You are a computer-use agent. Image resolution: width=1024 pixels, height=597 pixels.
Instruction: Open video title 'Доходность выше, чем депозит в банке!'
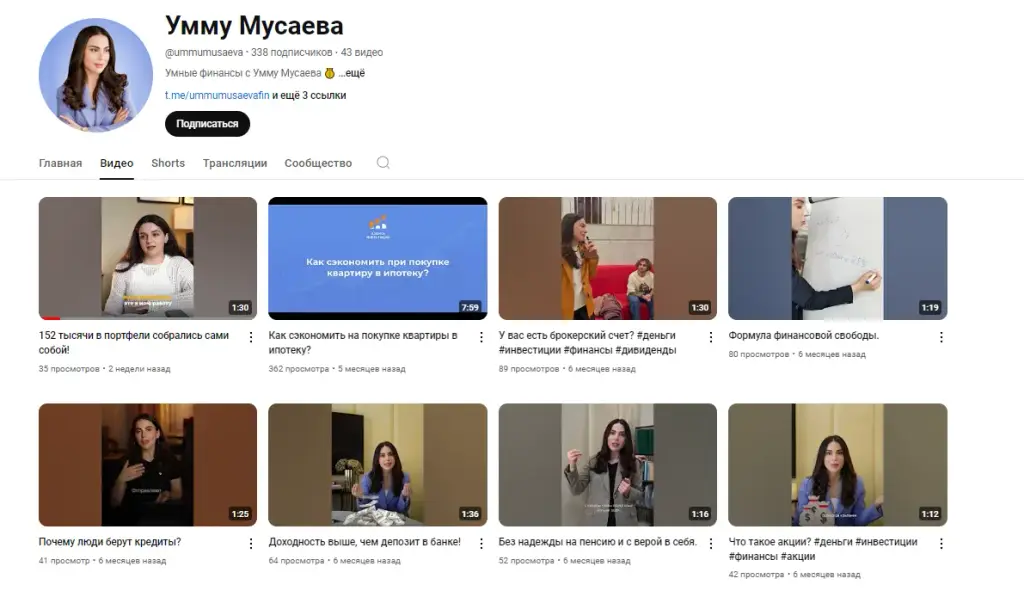pos(364,541)
